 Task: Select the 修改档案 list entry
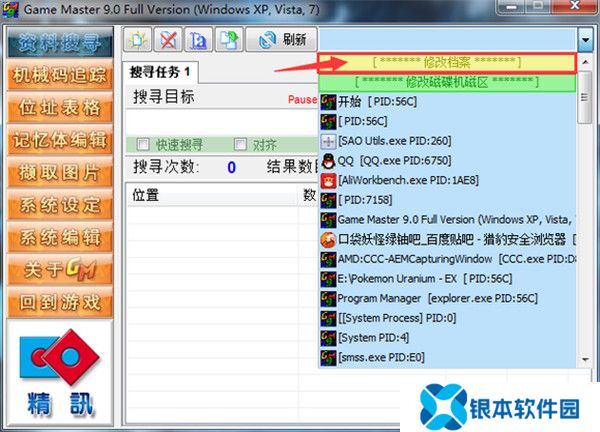pyautogui.click(x=447, y=63)
